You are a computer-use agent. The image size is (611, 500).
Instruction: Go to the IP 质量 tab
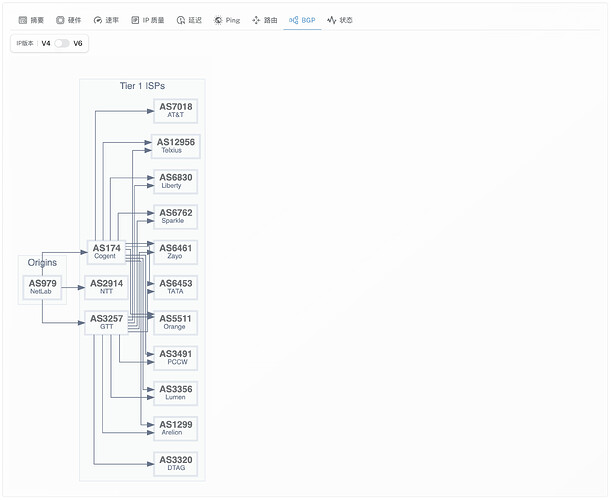coord(148,20)
